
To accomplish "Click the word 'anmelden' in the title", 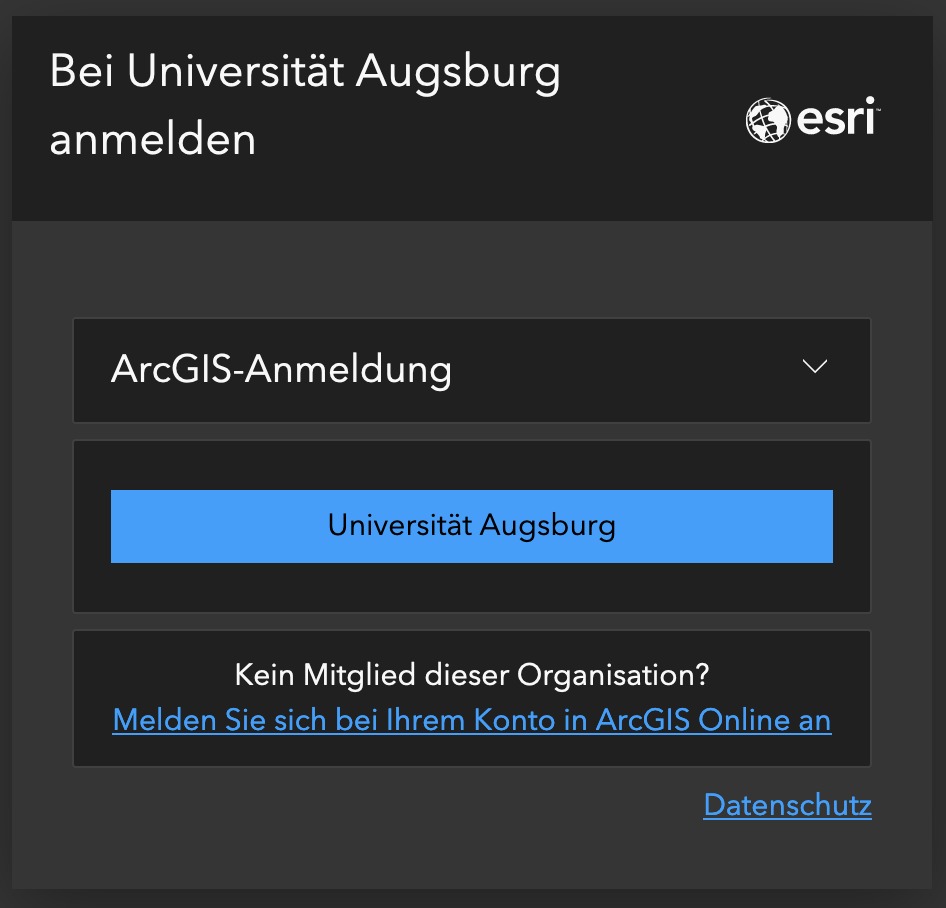I will coord(153,139).
